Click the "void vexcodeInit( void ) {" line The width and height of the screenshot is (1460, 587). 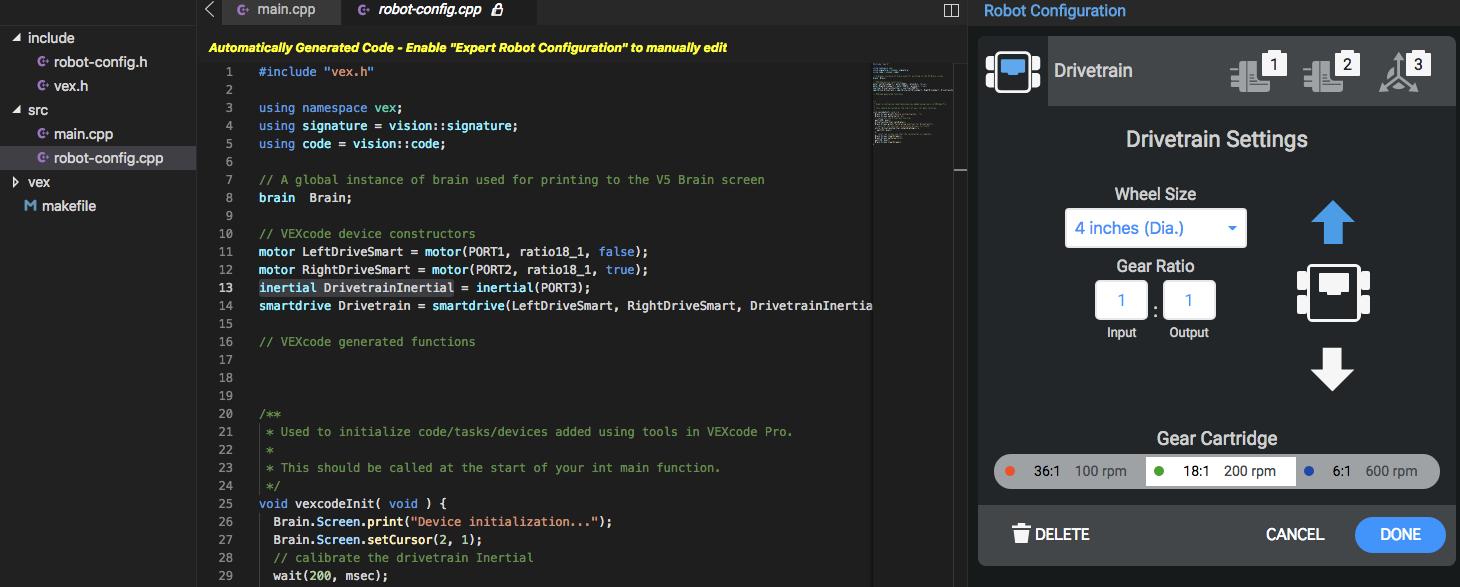tap(352, 504)
